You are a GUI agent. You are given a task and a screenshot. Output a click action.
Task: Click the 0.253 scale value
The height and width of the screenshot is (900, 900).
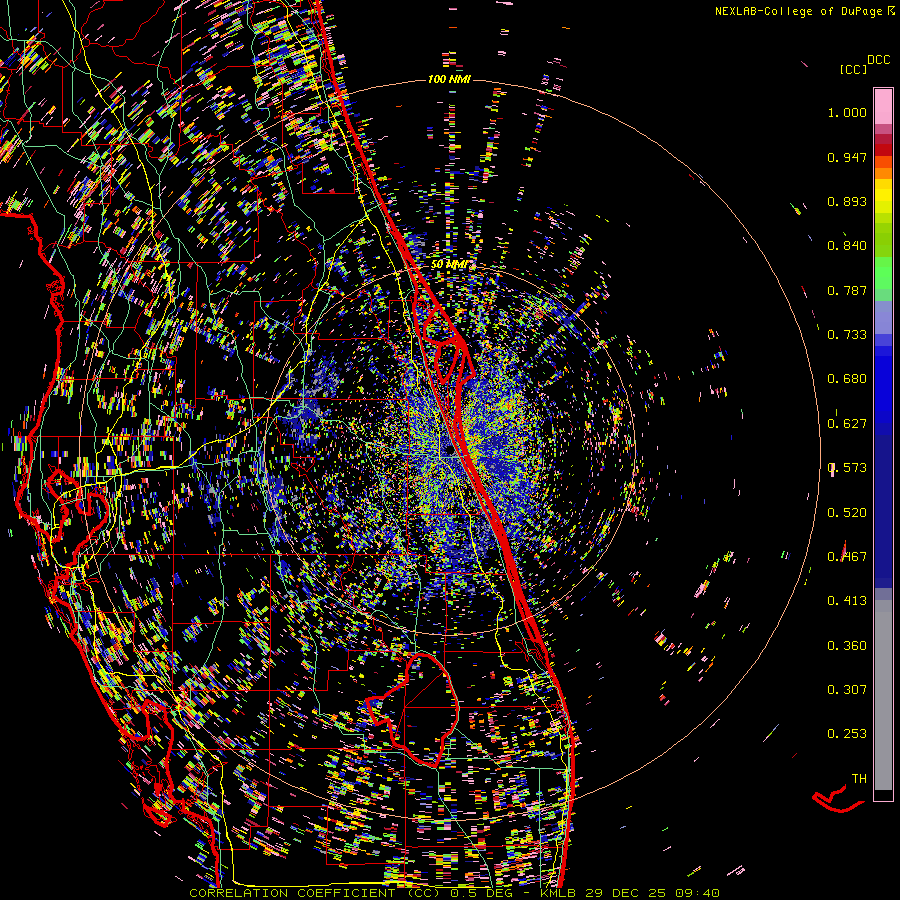(x=847, y=734)
